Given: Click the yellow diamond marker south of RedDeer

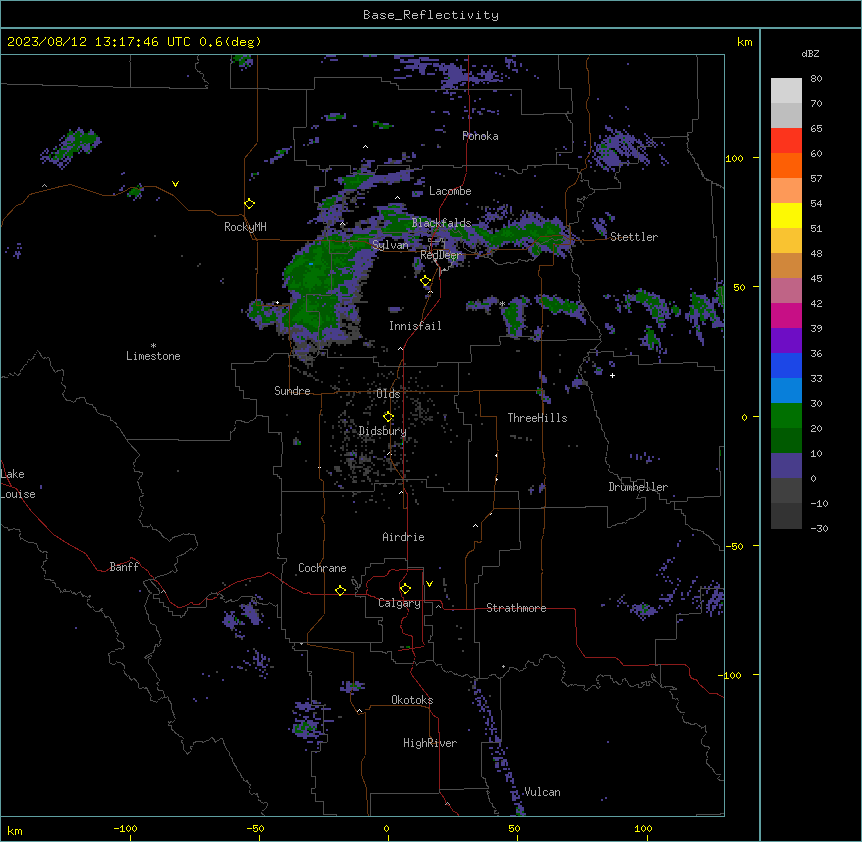Looking at the screenshot, I should 426,281.
